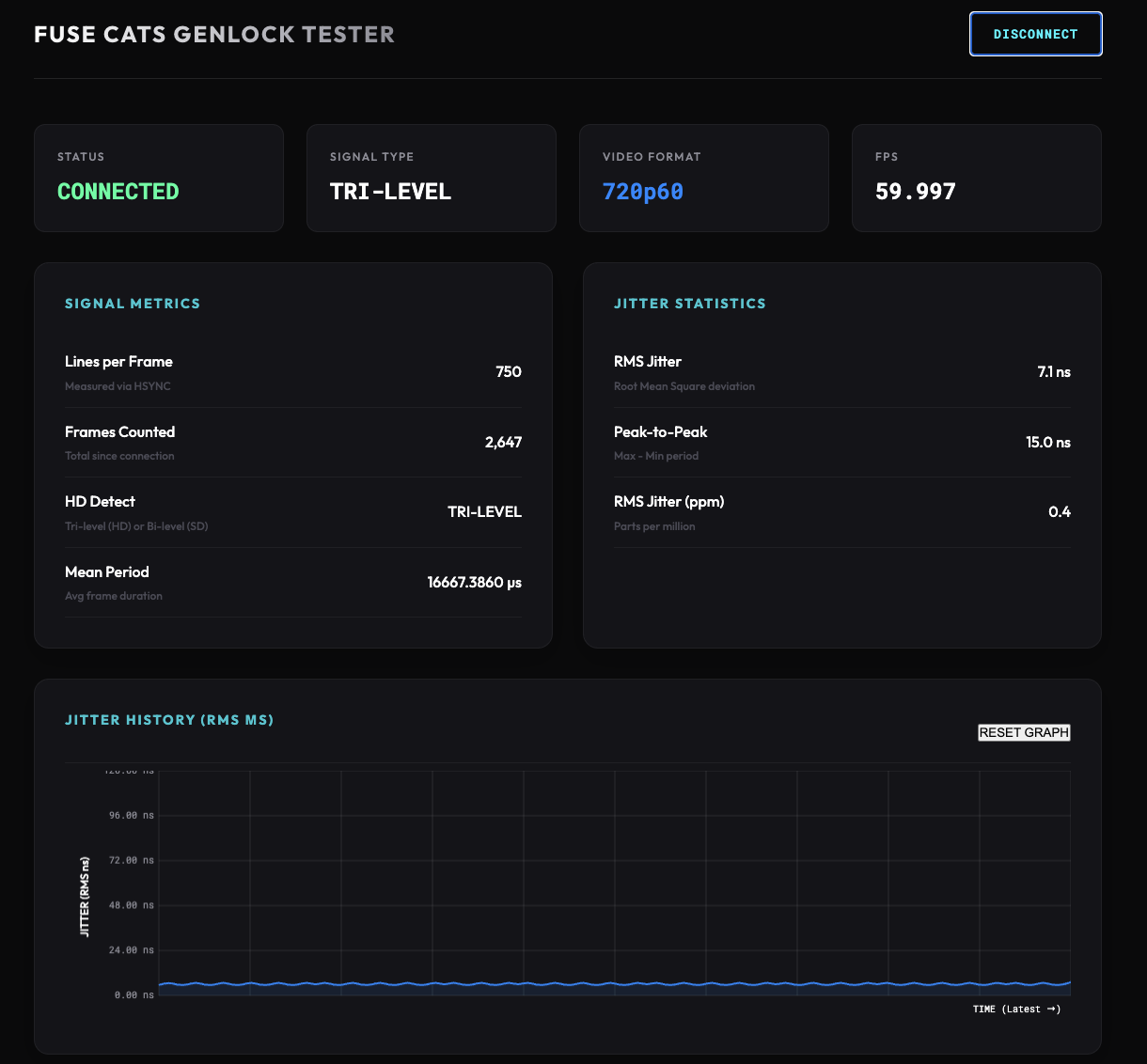Select the Lines per Frame metric row

[293, 371]
